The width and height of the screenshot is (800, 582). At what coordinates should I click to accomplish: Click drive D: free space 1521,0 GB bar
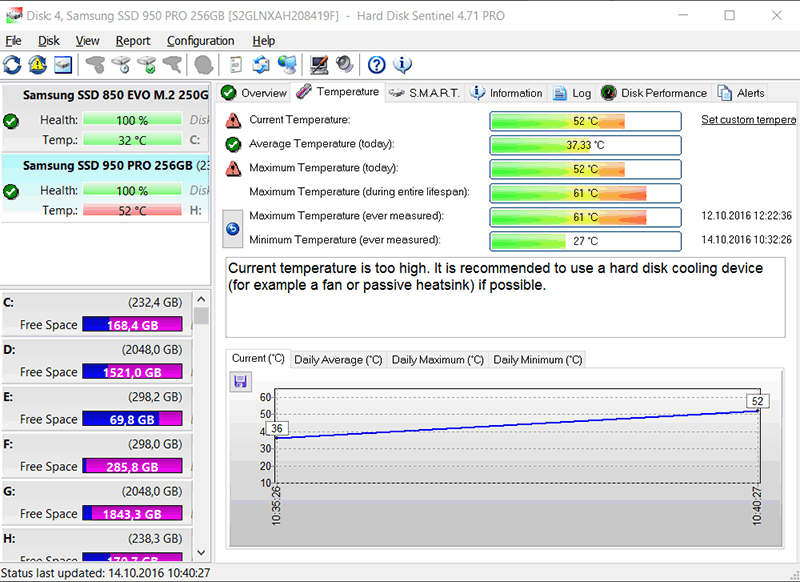coord(132,371)
